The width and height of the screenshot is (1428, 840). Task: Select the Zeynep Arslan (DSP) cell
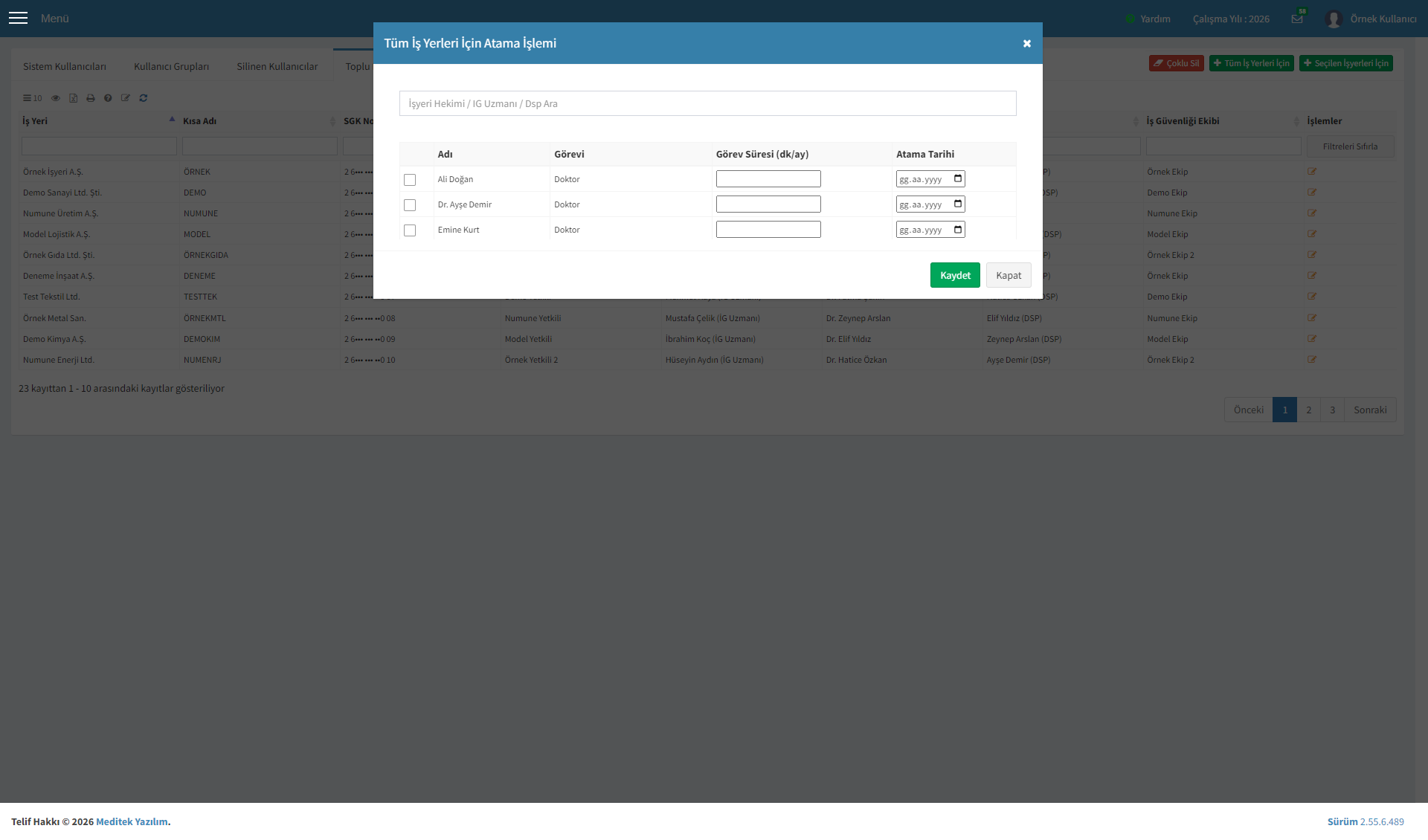pos(1024,339)
